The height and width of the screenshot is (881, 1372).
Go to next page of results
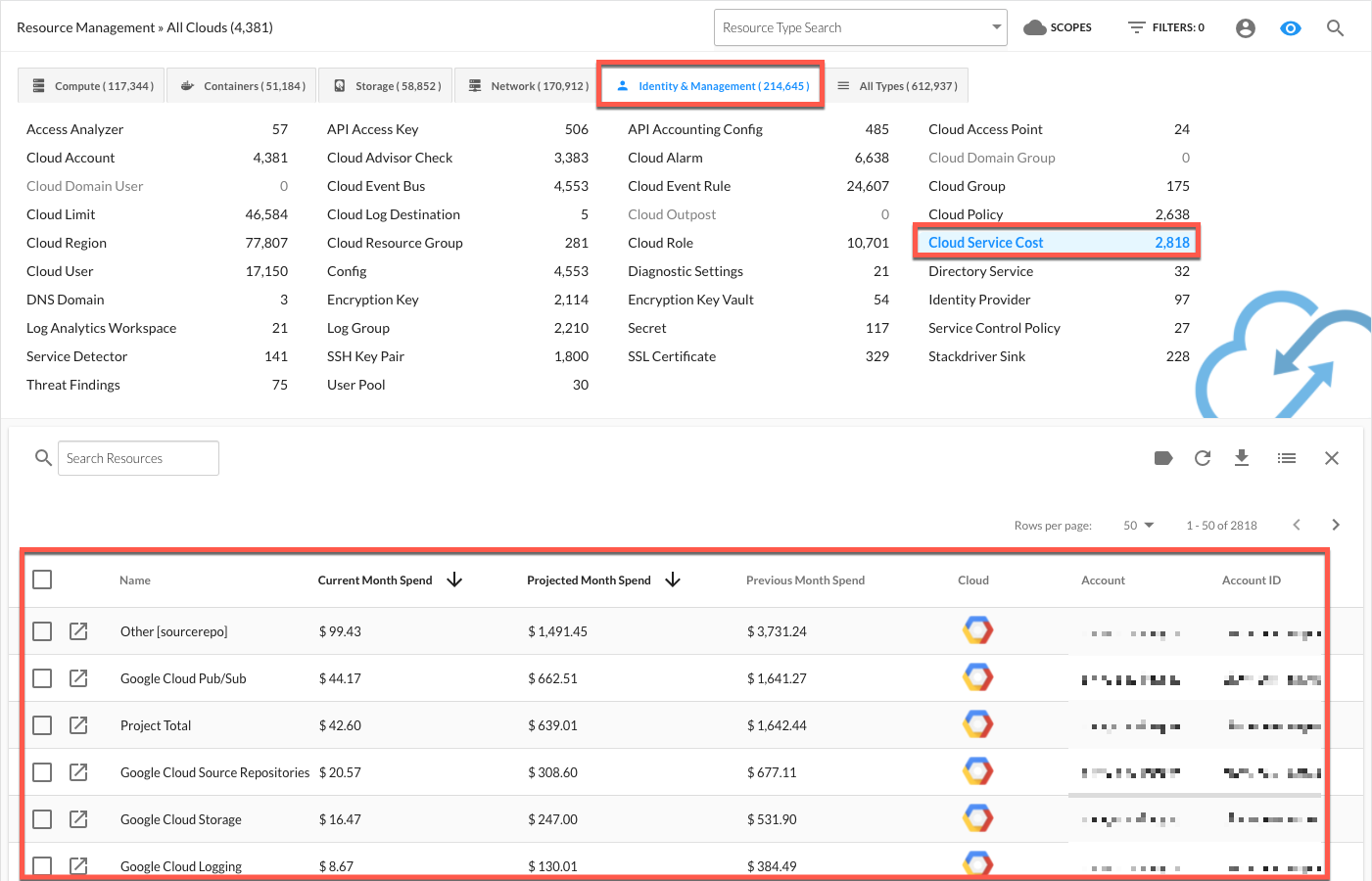click(1336, 525)
